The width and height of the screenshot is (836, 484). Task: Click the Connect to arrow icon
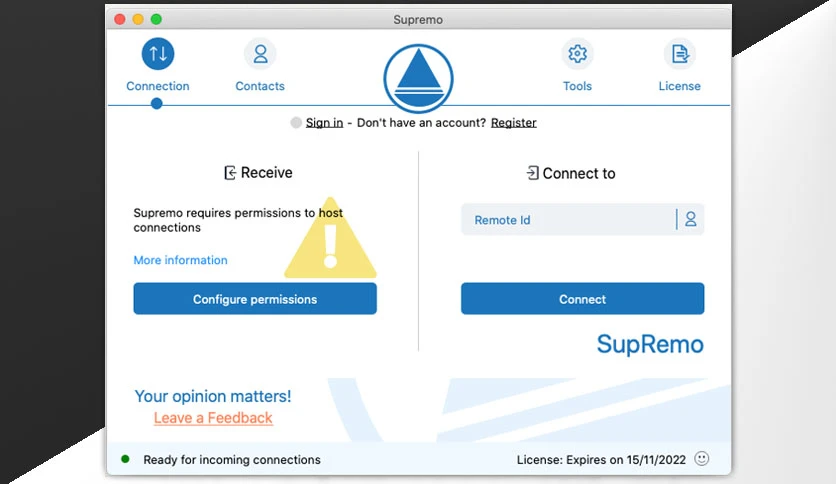tap(532, 173)
